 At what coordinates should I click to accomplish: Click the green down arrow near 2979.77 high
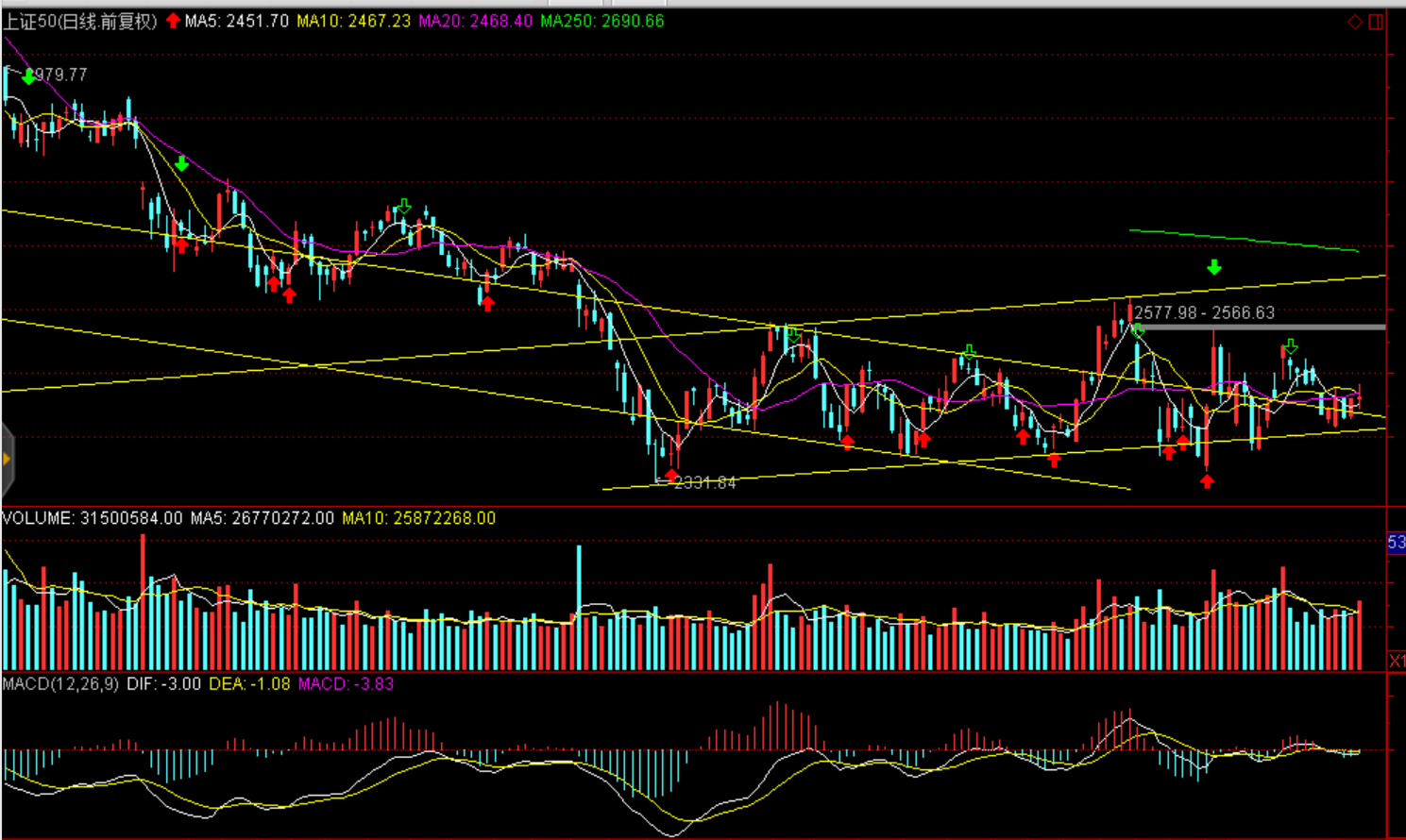[29, 77]
